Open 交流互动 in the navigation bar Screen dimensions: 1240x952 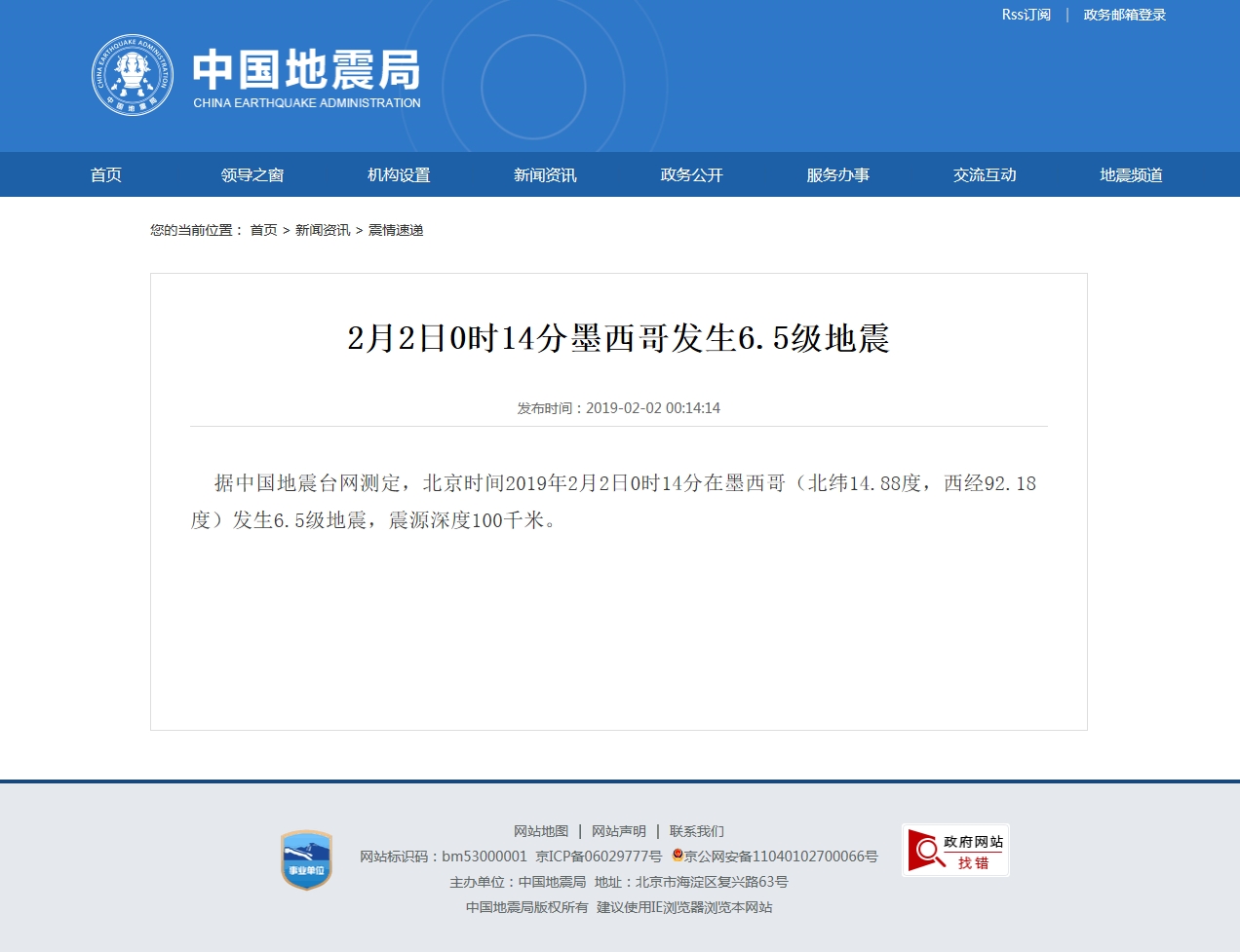985,174
